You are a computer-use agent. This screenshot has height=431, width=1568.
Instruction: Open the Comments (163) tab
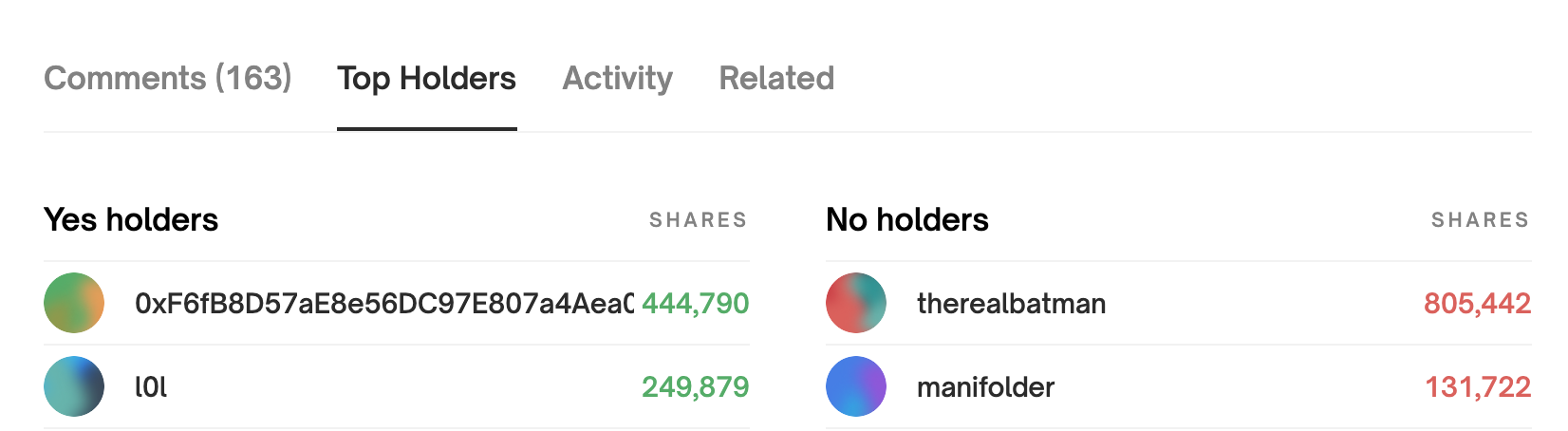pos(168,78)
